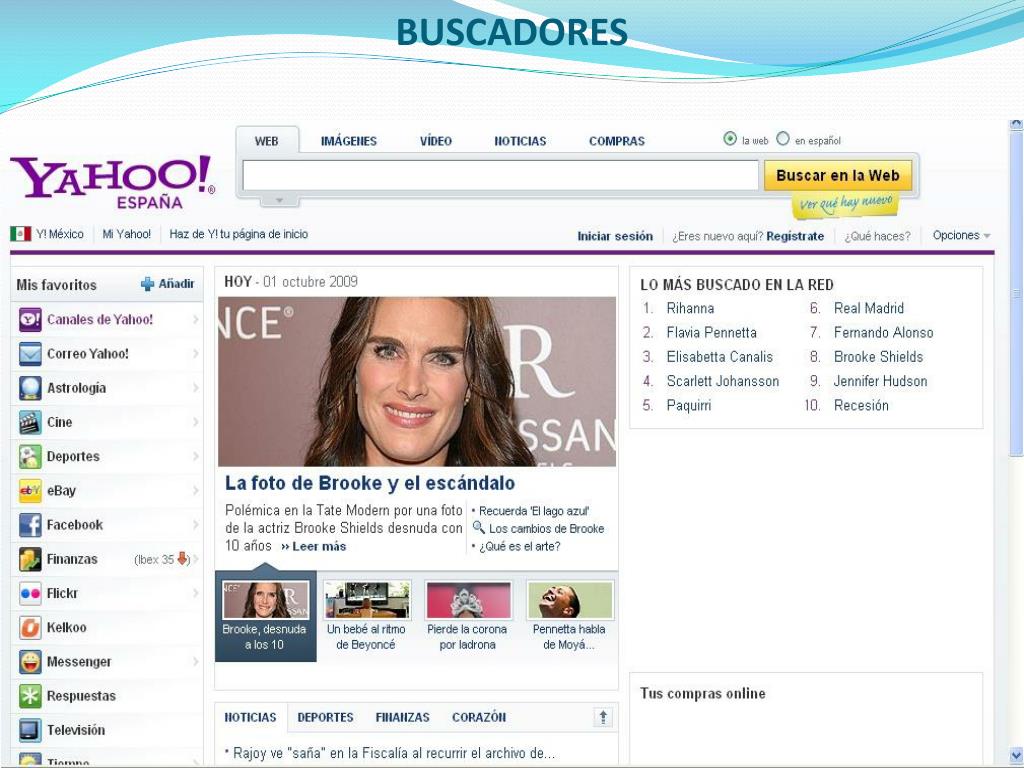This screenshot has width=1024, height=768.
Task: Open the Cine clapperboard icon
Action: pos(30,423)
